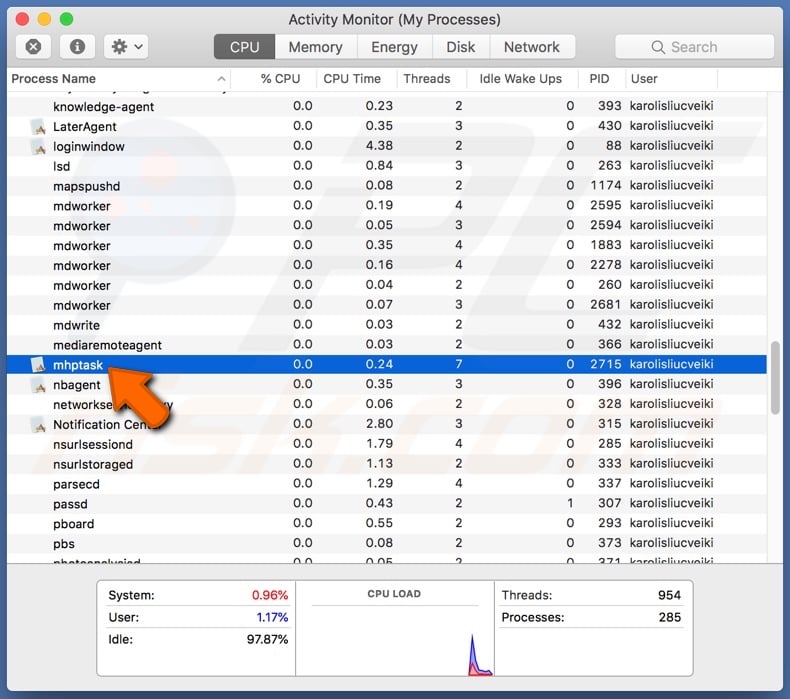Click the LaterAgent app icon
This screenshot has width=790, height=699.
[38, 126]
